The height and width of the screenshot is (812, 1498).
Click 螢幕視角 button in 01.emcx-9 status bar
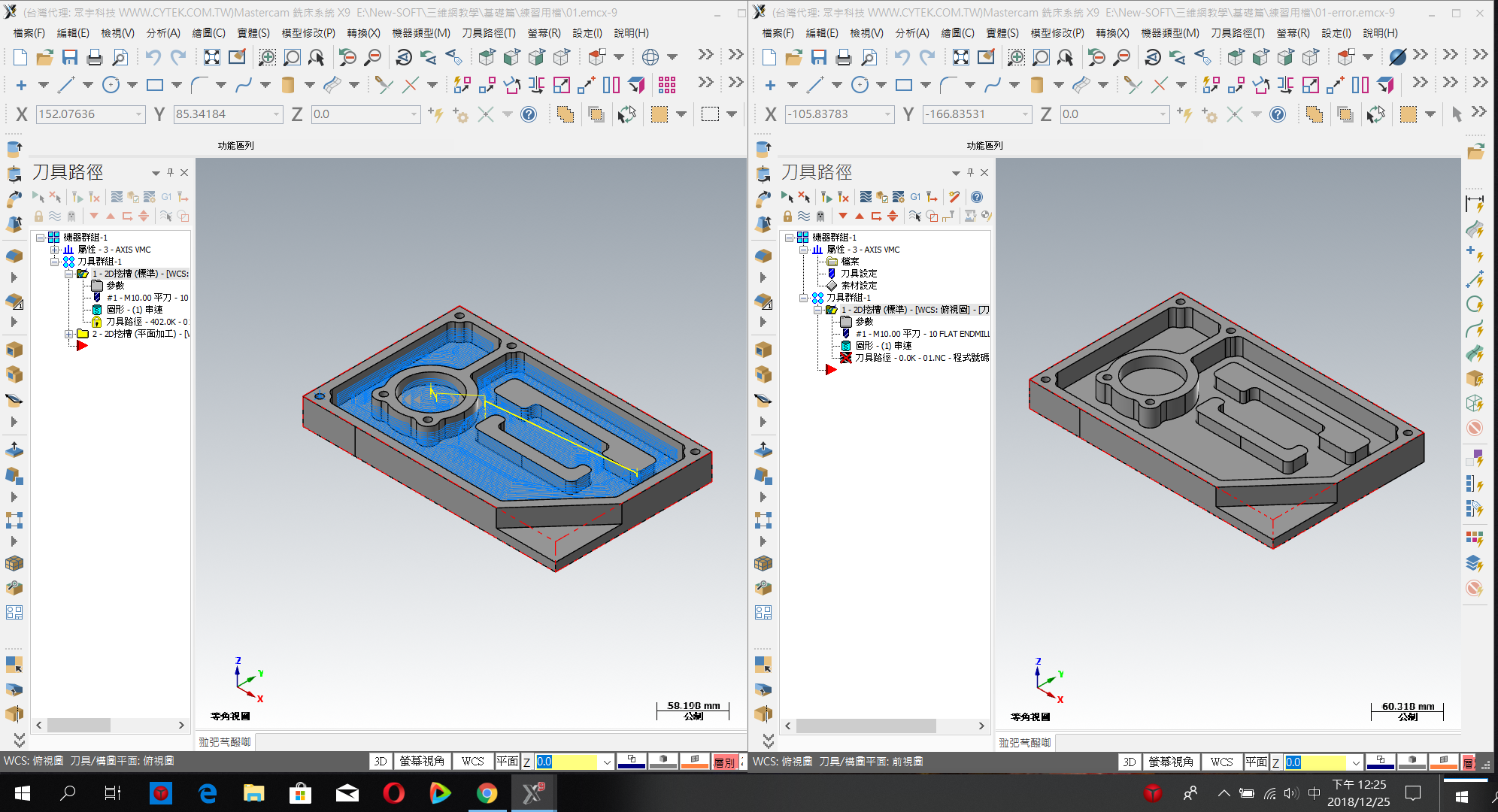(x=422, y=762)
